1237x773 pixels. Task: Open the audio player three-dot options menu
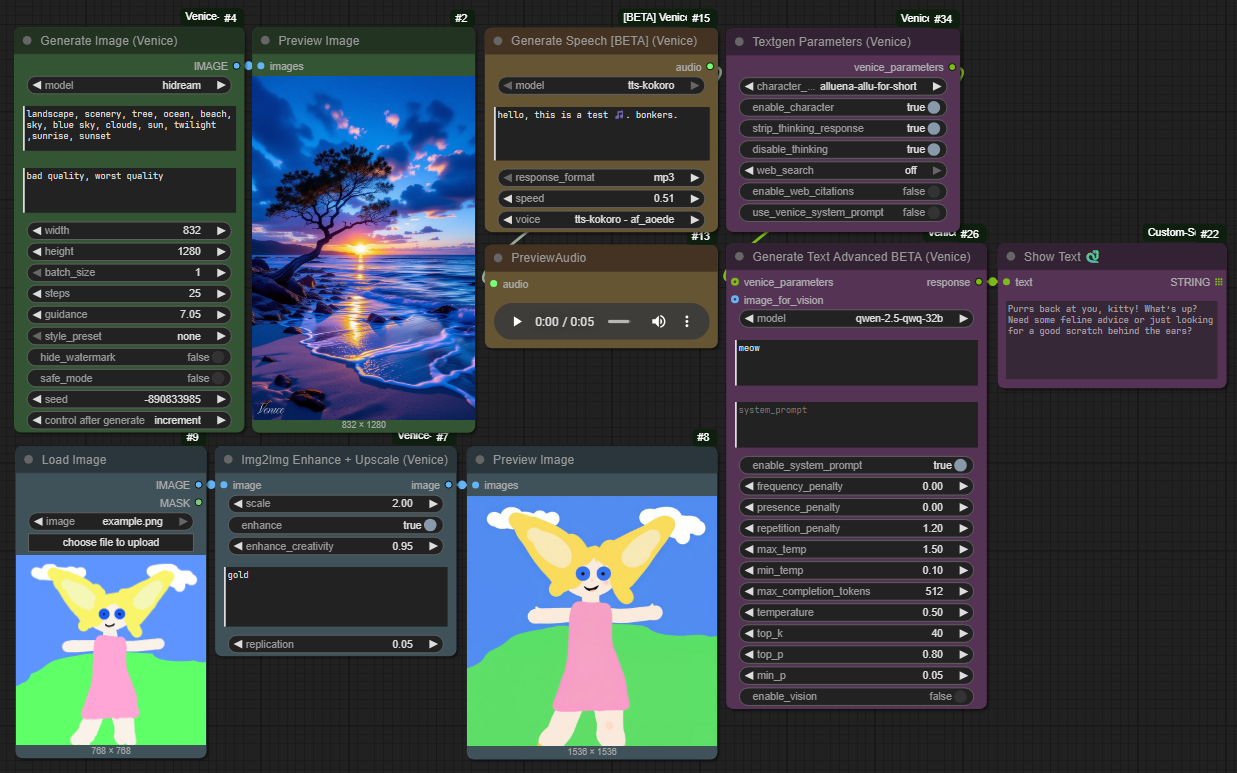pyautogui.click(x=687, y=322)
